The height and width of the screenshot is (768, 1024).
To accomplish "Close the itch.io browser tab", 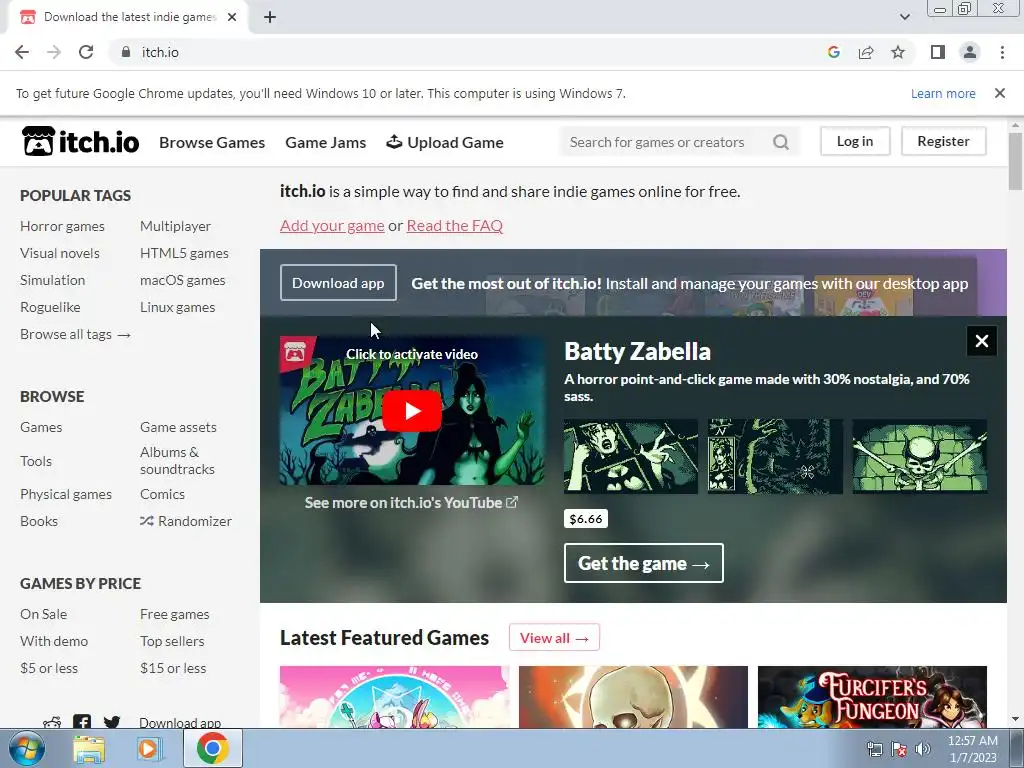I will point(232,17).
